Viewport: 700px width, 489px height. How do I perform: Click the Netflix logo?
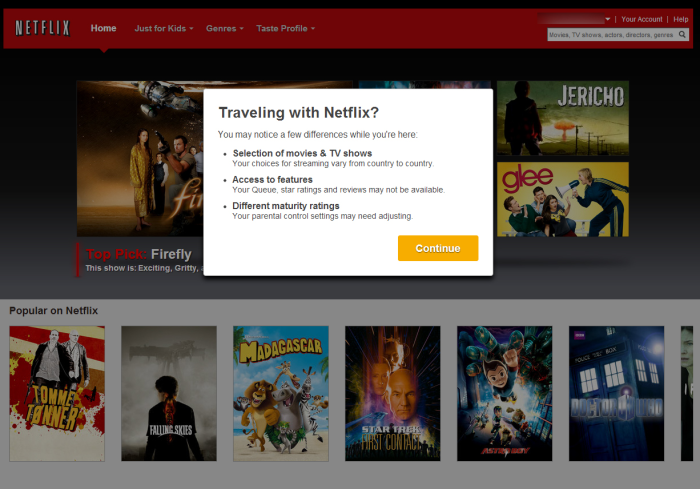pos(42,28)
